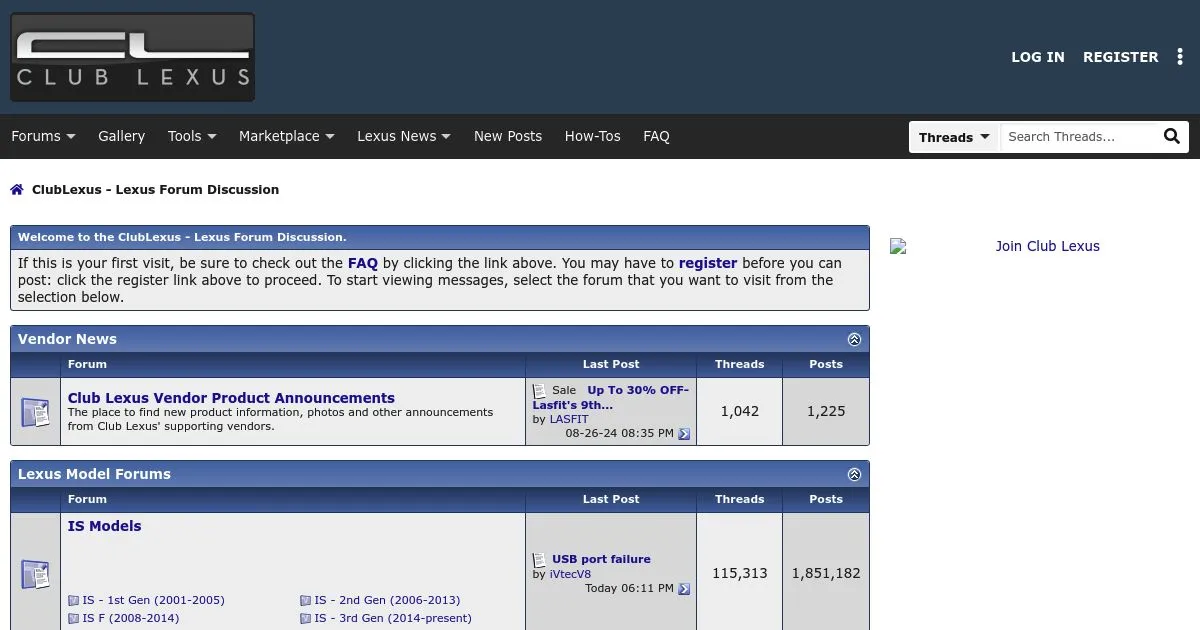This screenshot has height=630, width=1200.
Task: Click the home icon in breadcrumb
Action: (x=17, y=190)
